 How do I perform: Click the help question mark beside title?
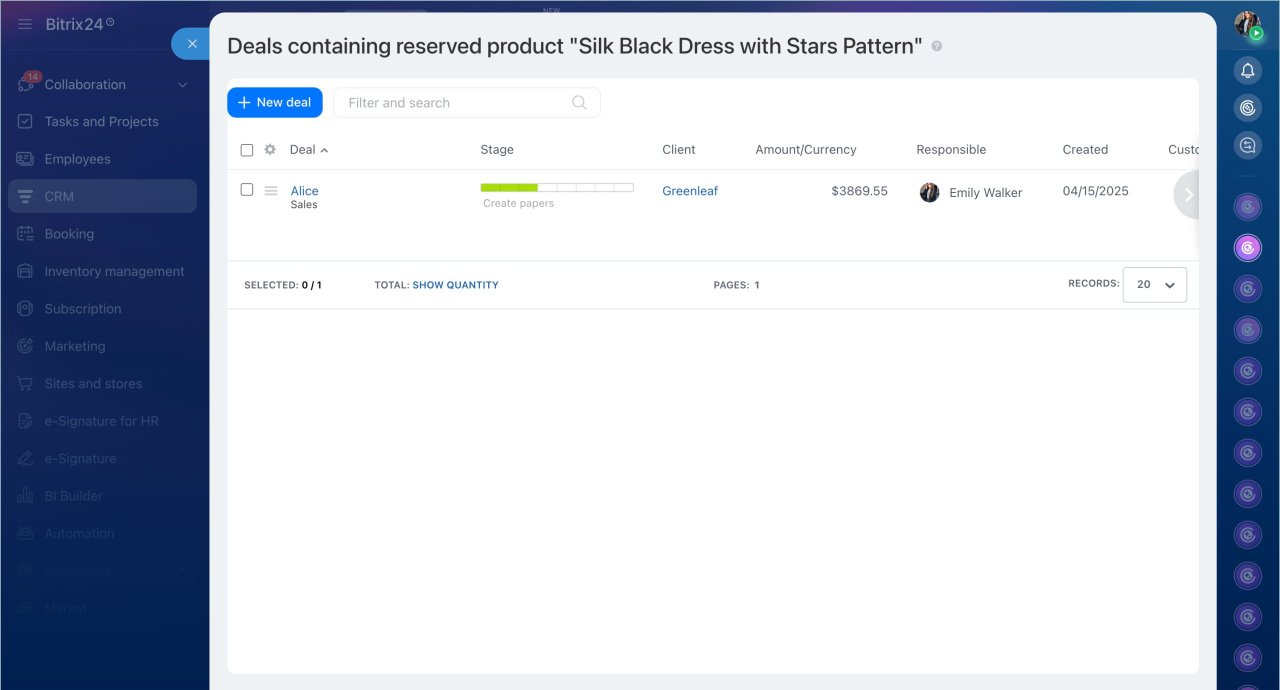pyautogui.click(x=937, y=46)
